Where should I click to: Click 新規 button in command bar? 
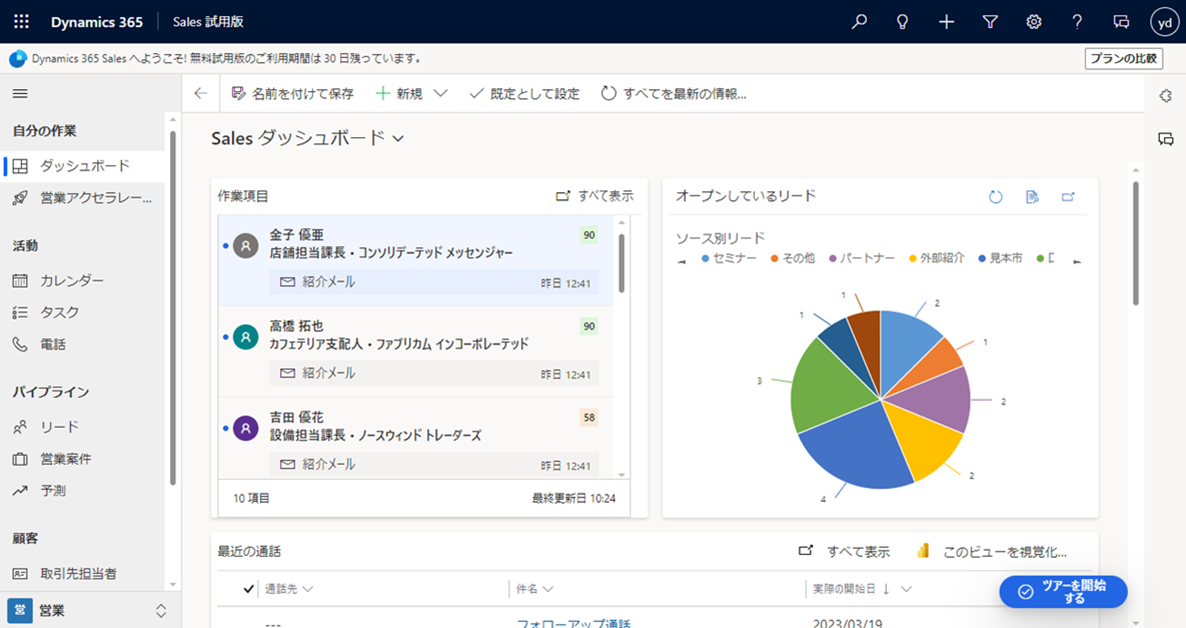point(399,94)
